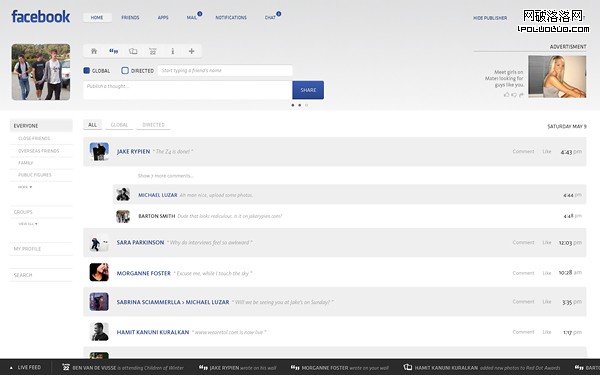
Task: Click the friend's name input field
Action: click(225, 70)
